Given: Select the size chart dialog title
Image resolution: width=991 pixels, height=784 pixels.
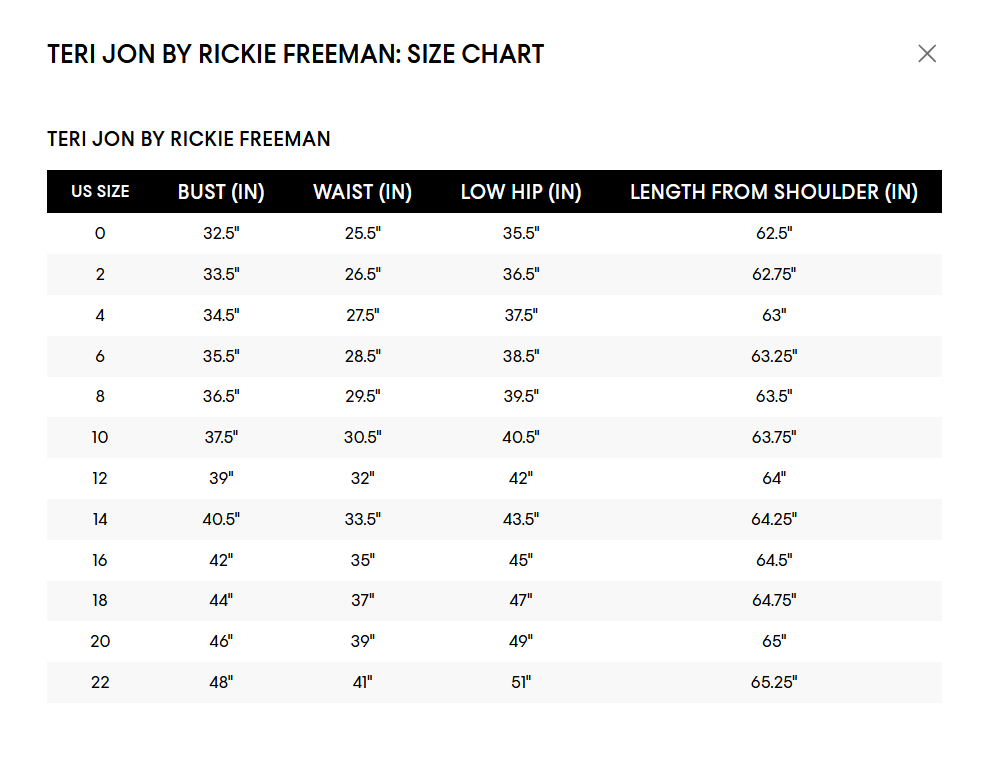Looking at the screenshot, I should pyautogui.click(x=296, y=54).
